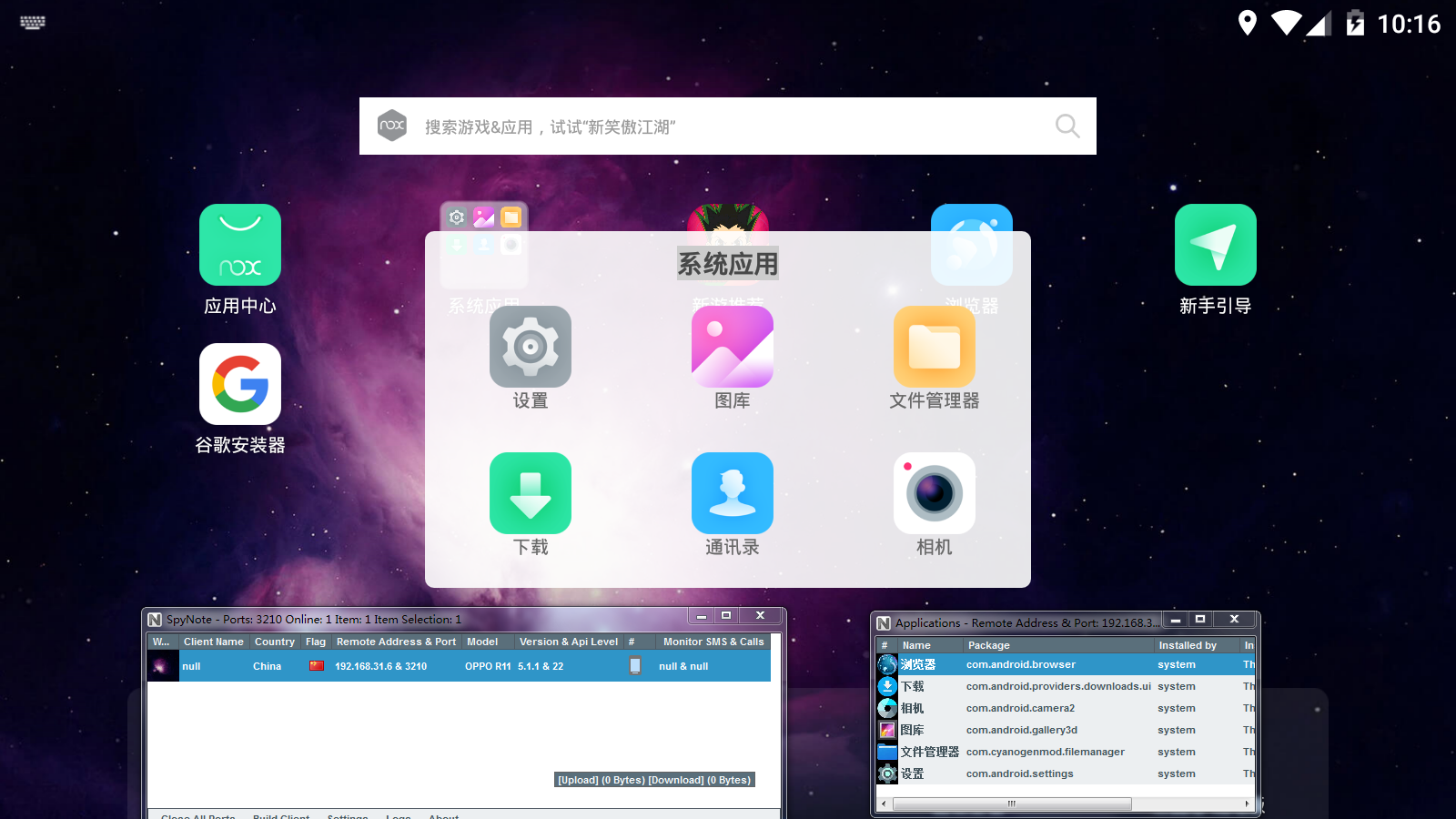This screenshot has width=1456, height=819.
Task: Click the Nox logo in the search bar
Action: [x=392, y=126]
